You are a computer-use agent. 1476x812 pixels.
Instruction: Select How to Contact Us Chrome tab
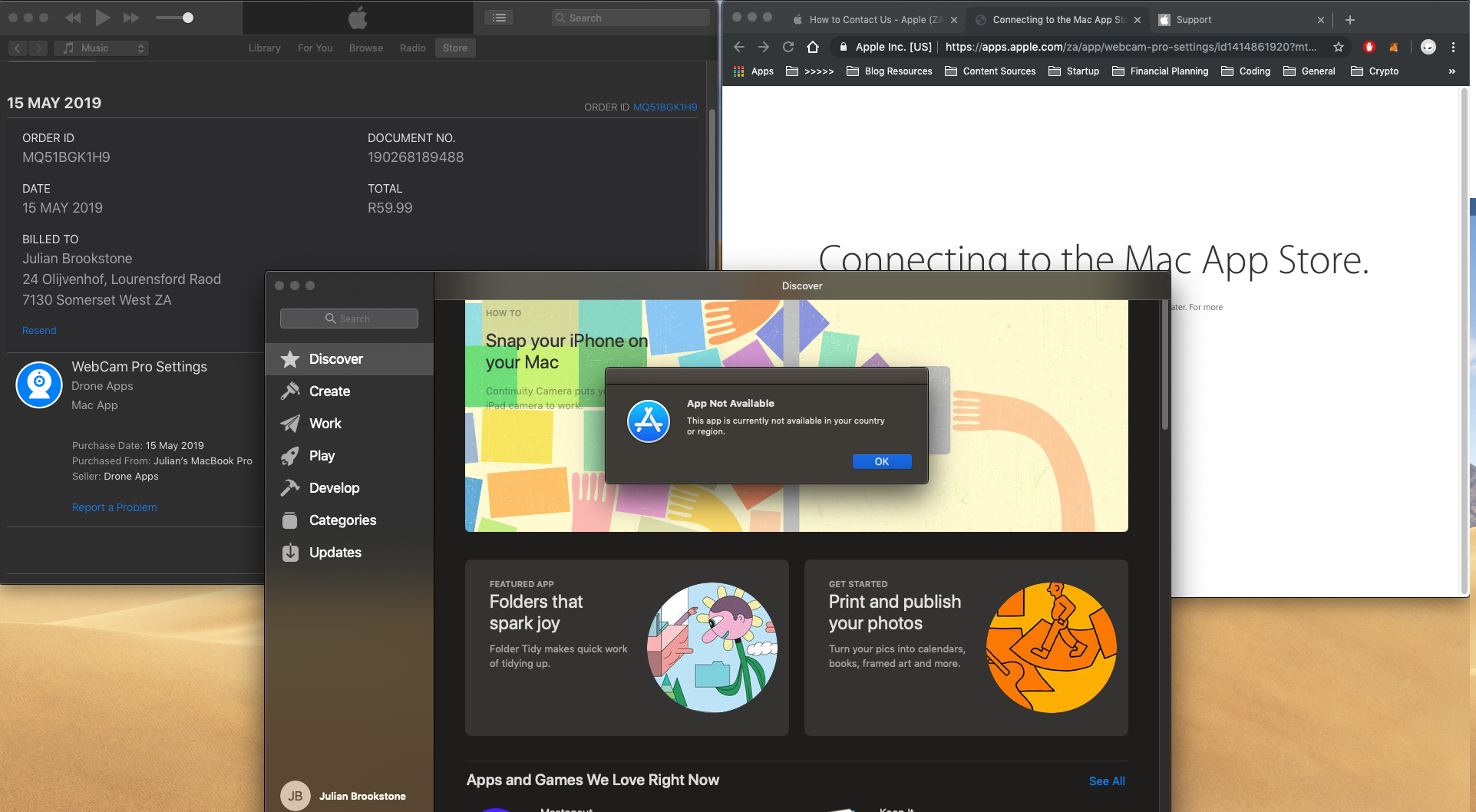(875, 20)
